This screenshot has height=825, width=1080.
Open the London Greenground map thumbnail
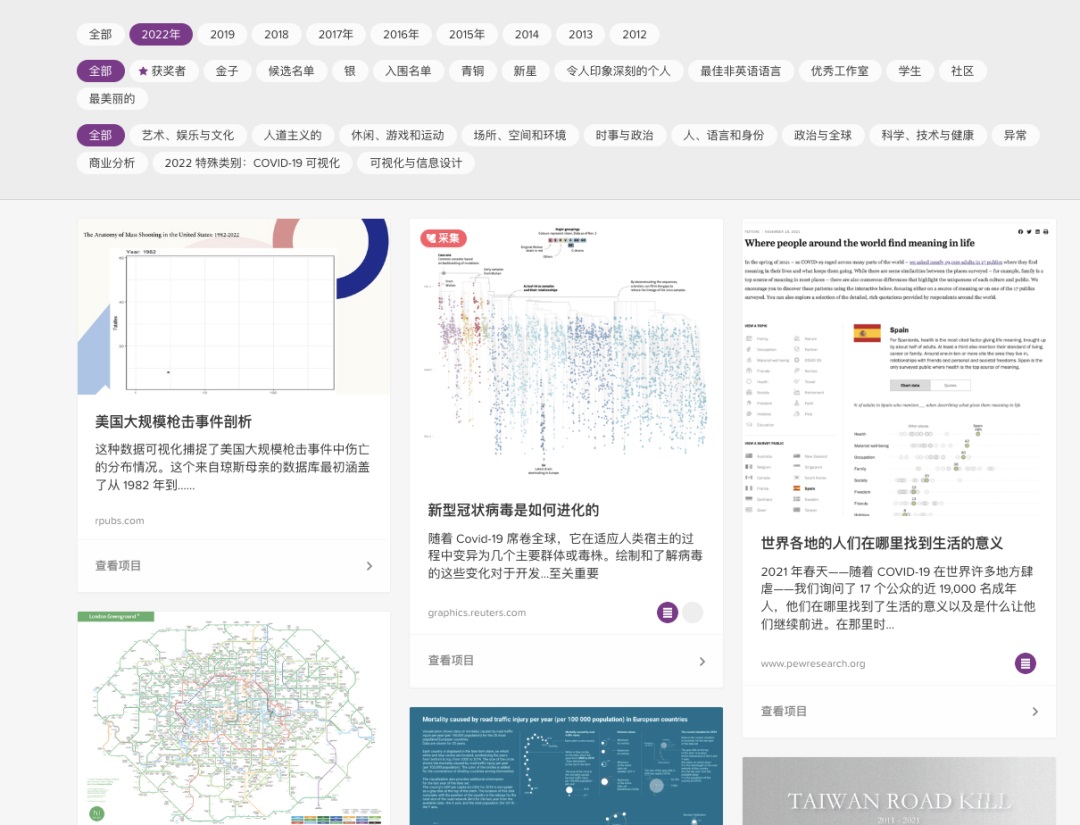point(233,718)
